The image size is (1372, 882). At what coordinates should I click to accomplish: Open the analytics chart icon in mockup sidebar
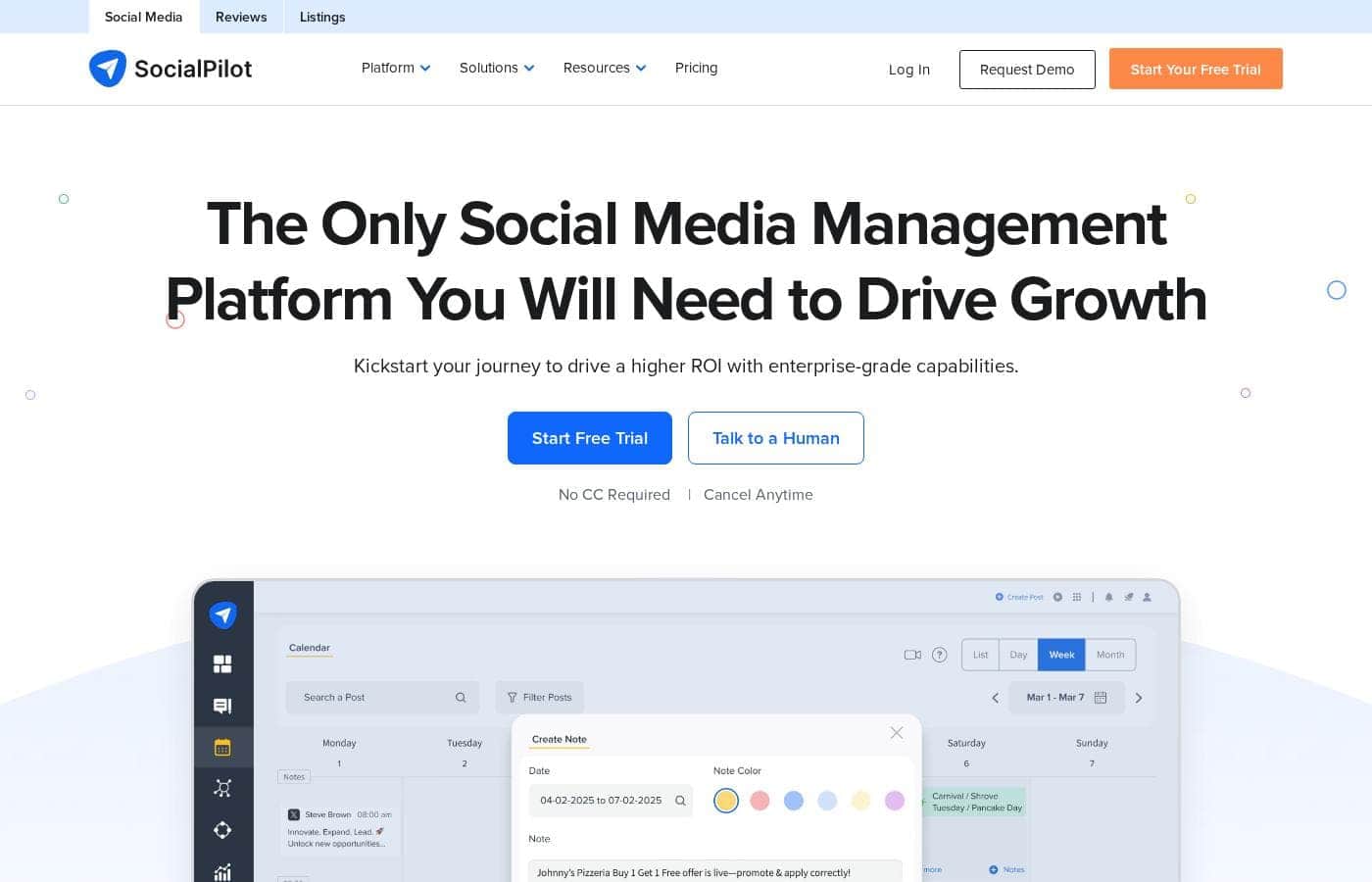tap(222, 871)
